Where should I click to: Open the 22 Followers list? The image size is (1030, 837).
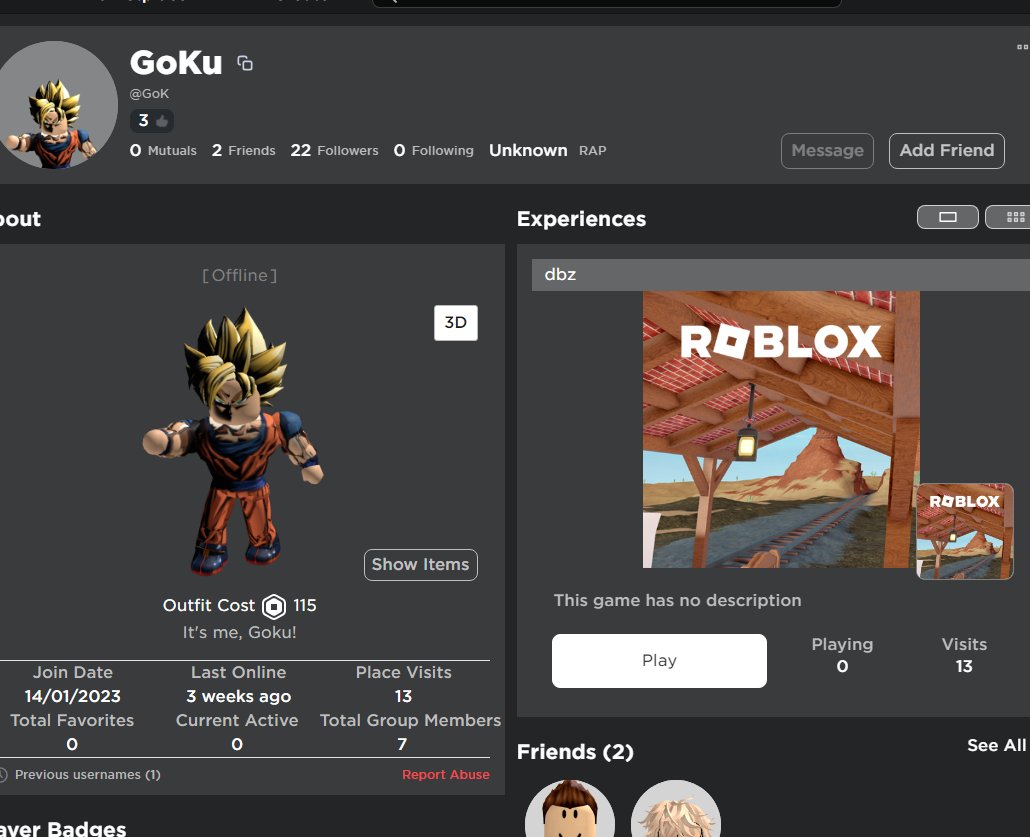[x=334, y=150]
